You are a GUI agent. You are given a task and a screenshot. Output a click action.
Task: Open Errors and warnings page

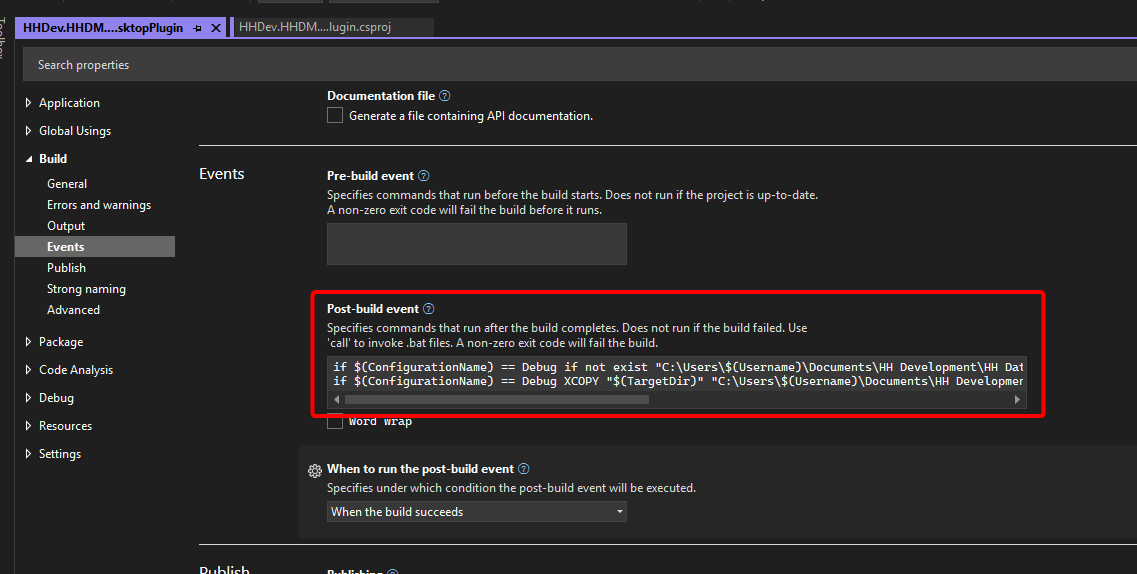pos(99,205)
